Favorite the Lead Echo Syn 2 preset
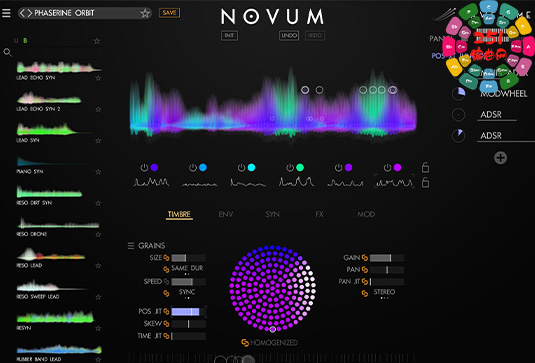The image size is (535, 363). (98, 109)
